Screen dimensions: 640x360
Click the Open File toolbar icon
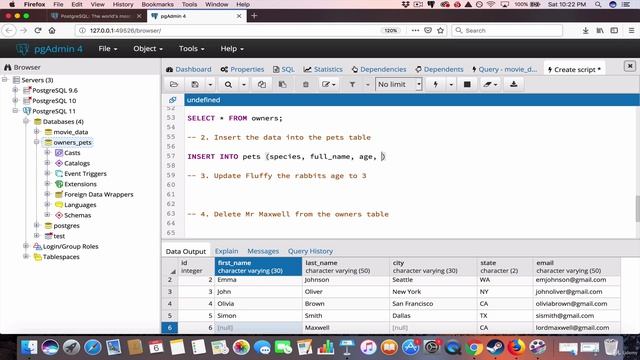(x=174, y=84)
